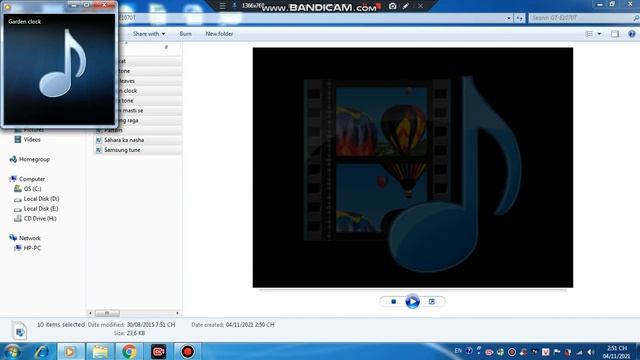Play the previewed audio file

coord(412,302)
